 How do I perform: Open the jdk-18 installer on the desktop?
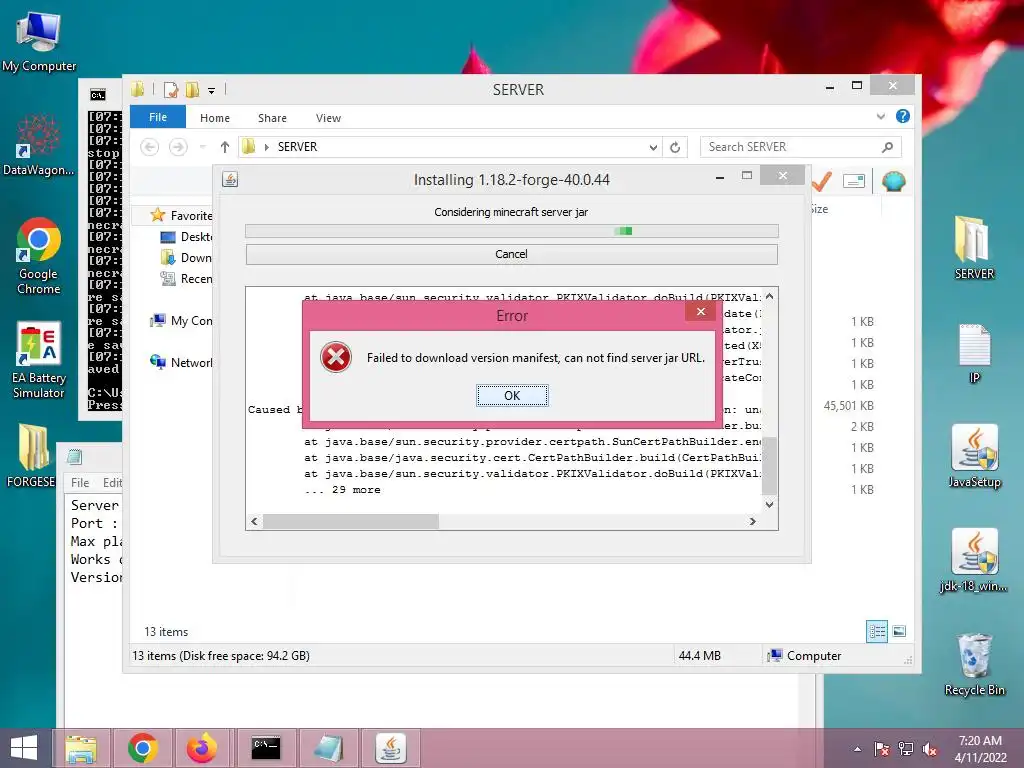(974, 560)
